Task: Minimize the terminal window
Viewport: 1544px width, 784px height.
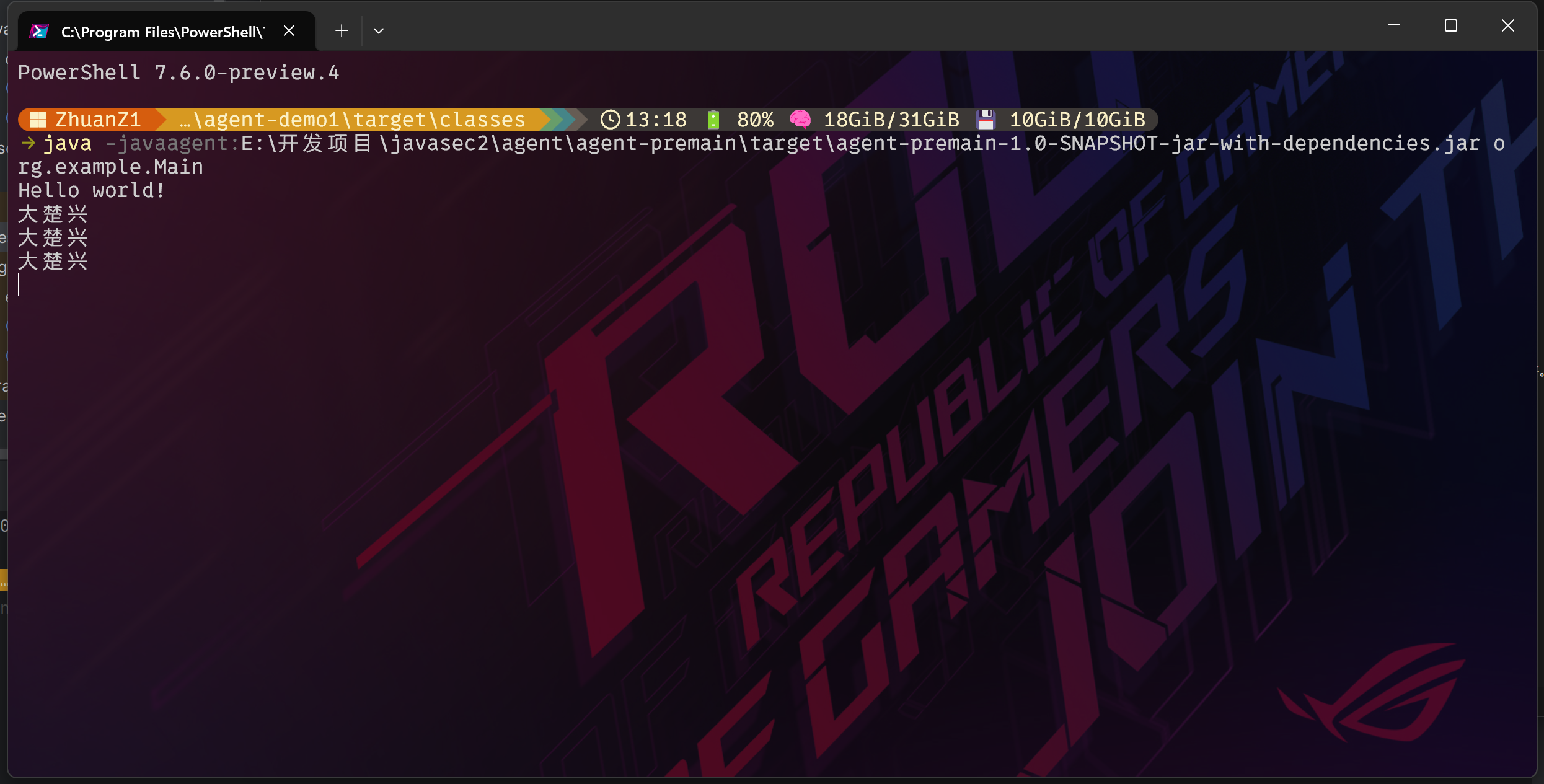Action: tap(1394, 25)
